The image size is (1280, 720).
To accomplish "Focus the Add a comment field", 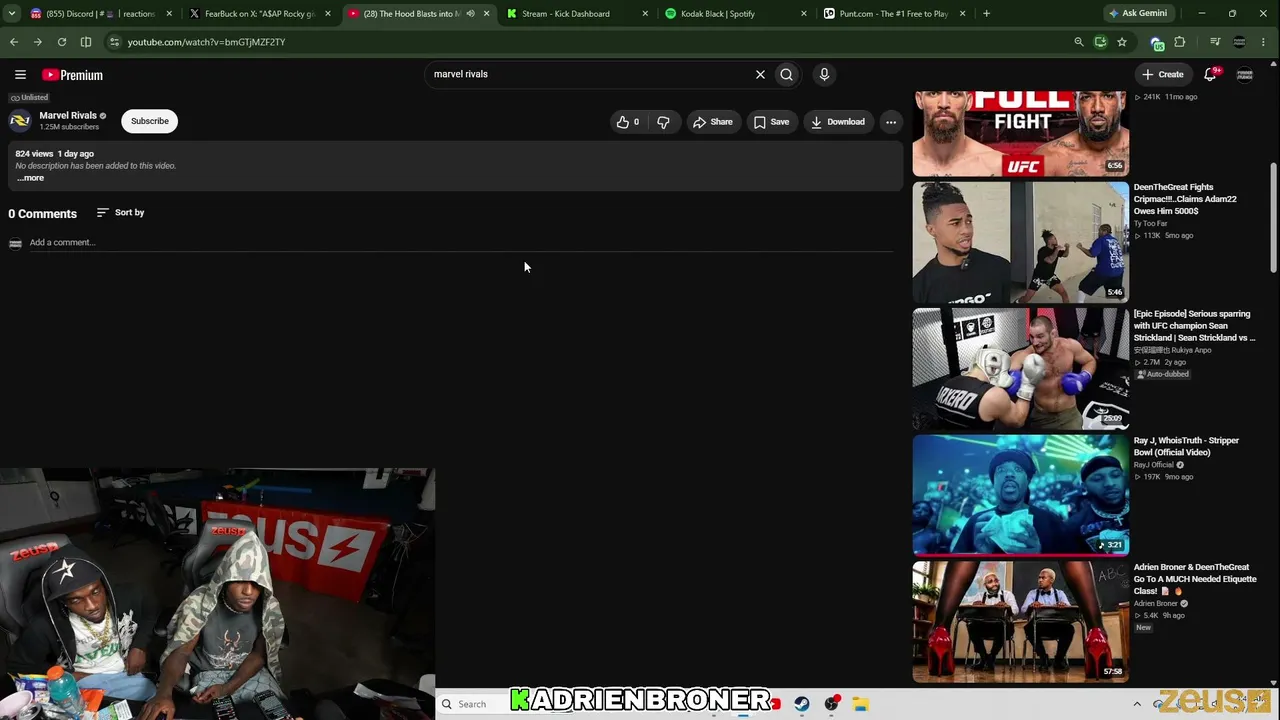I will [x=460, y=242].
